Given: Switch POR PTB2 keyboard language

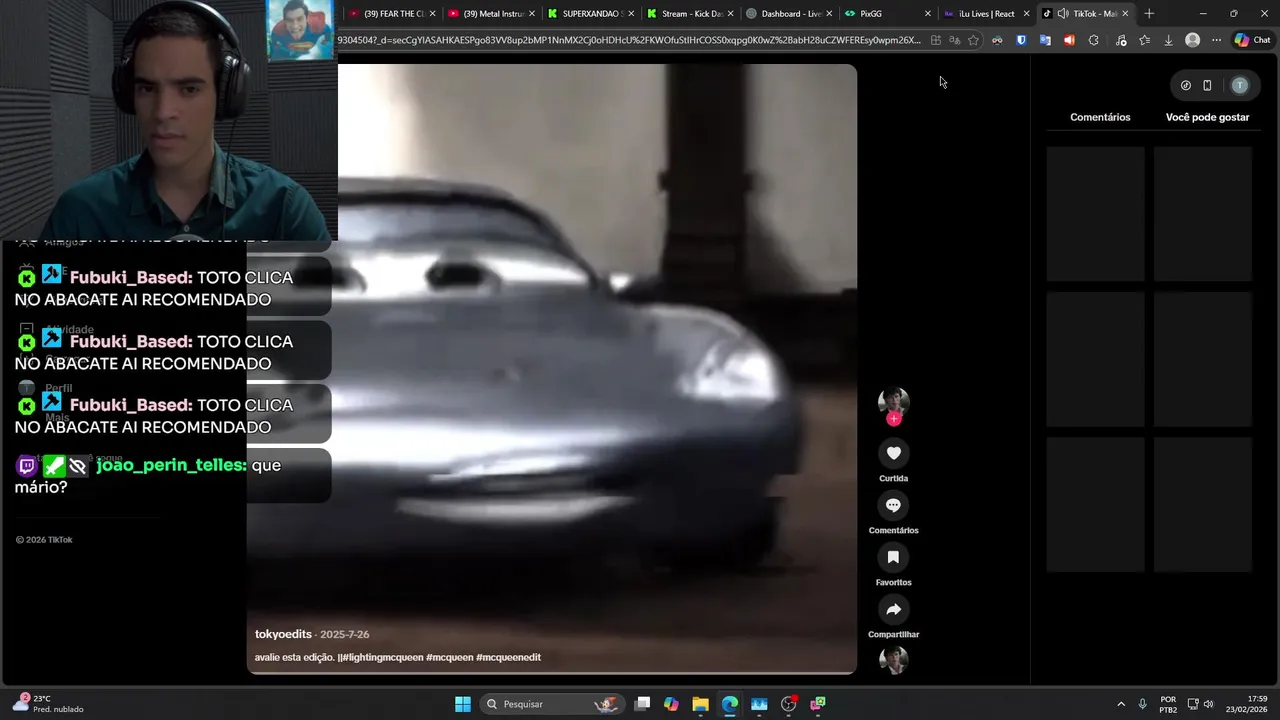Looking at the screenshot, I should click(x=1168, y=704).
